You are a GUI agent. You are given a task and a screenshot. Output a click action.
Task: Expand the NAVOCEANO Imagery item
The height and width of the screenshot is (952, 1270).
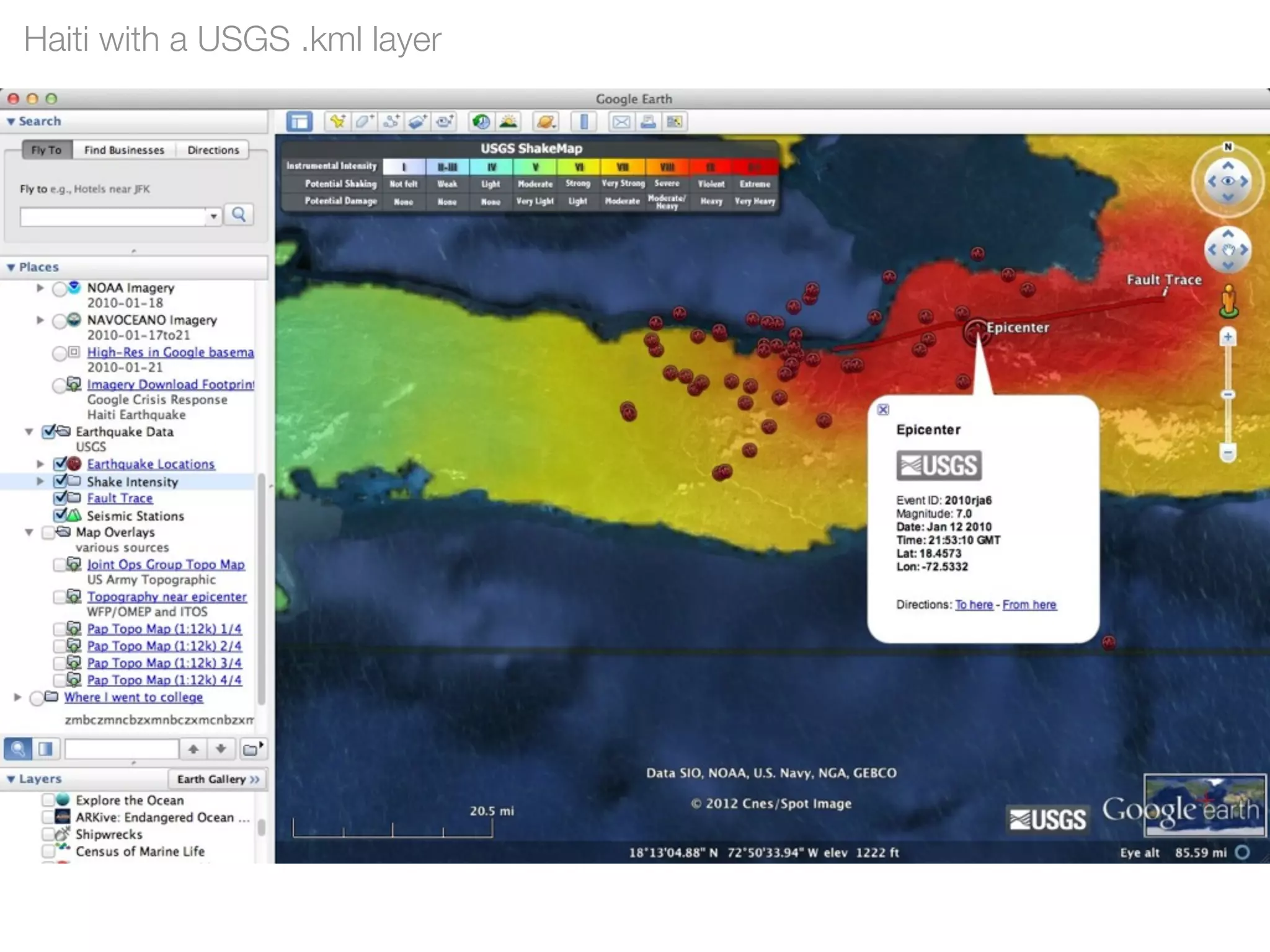click(x=40, y=320)
